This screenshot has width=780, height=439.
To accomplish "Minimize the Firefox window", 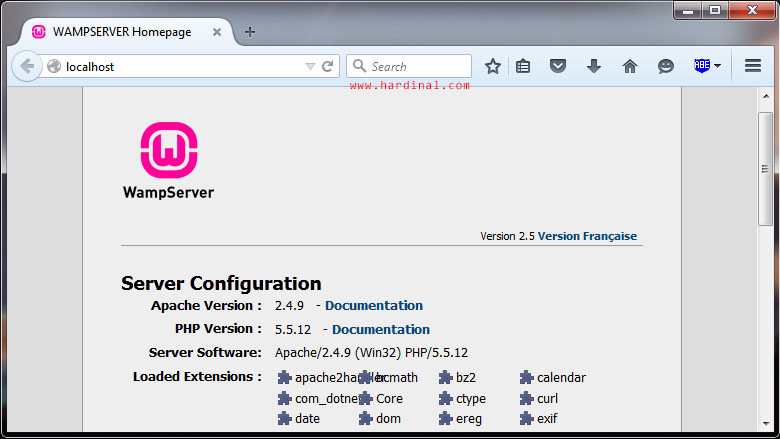I will [x=688, y=10].
